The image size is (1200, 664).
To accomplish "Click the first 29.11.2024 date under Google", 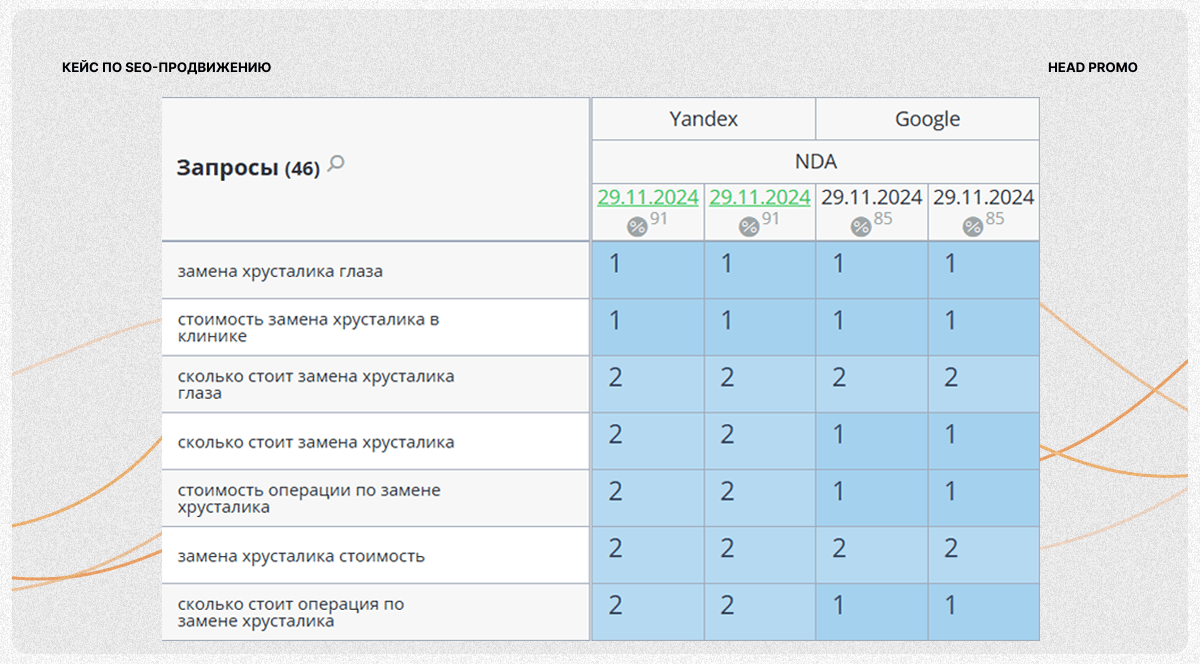I will [x=872, y=198].
